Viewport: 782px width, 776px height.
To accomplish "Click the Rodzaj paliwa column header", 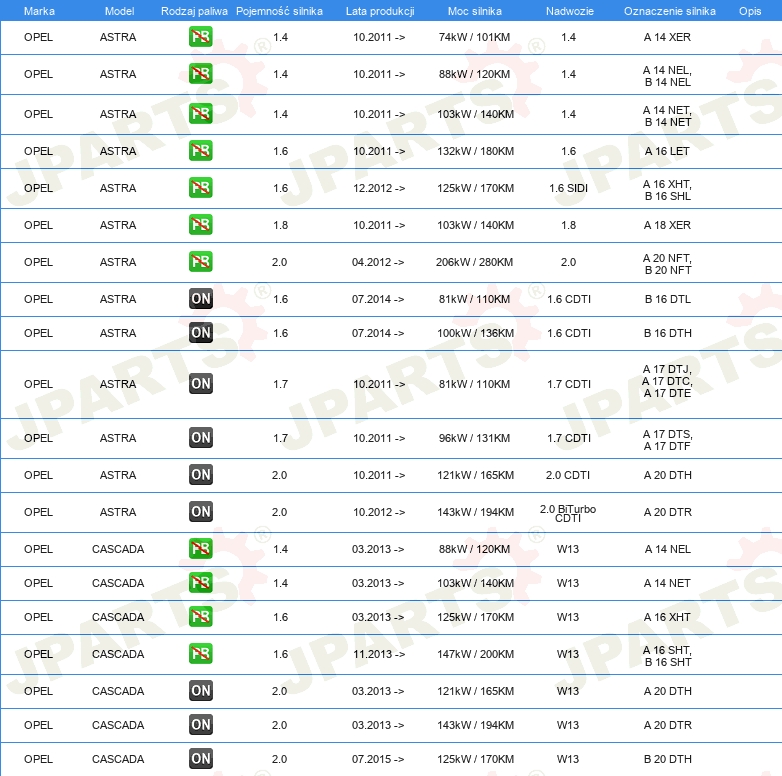I will [194, 10].
